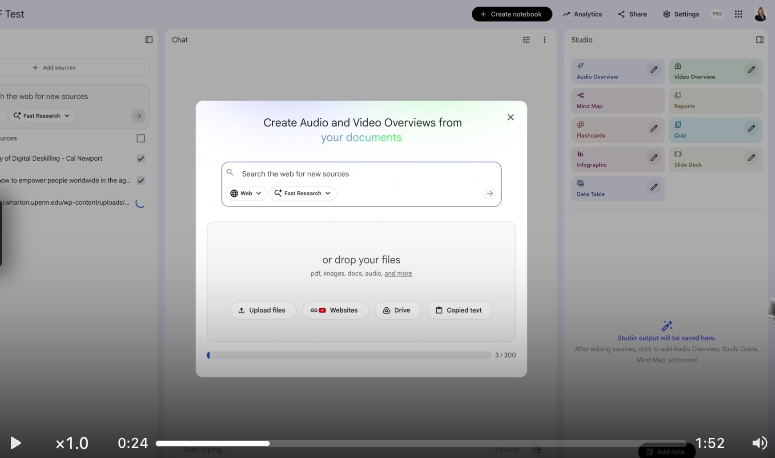Choose Websites as a source type
This screenshot has height=458, width=775.
pos(335,310)
